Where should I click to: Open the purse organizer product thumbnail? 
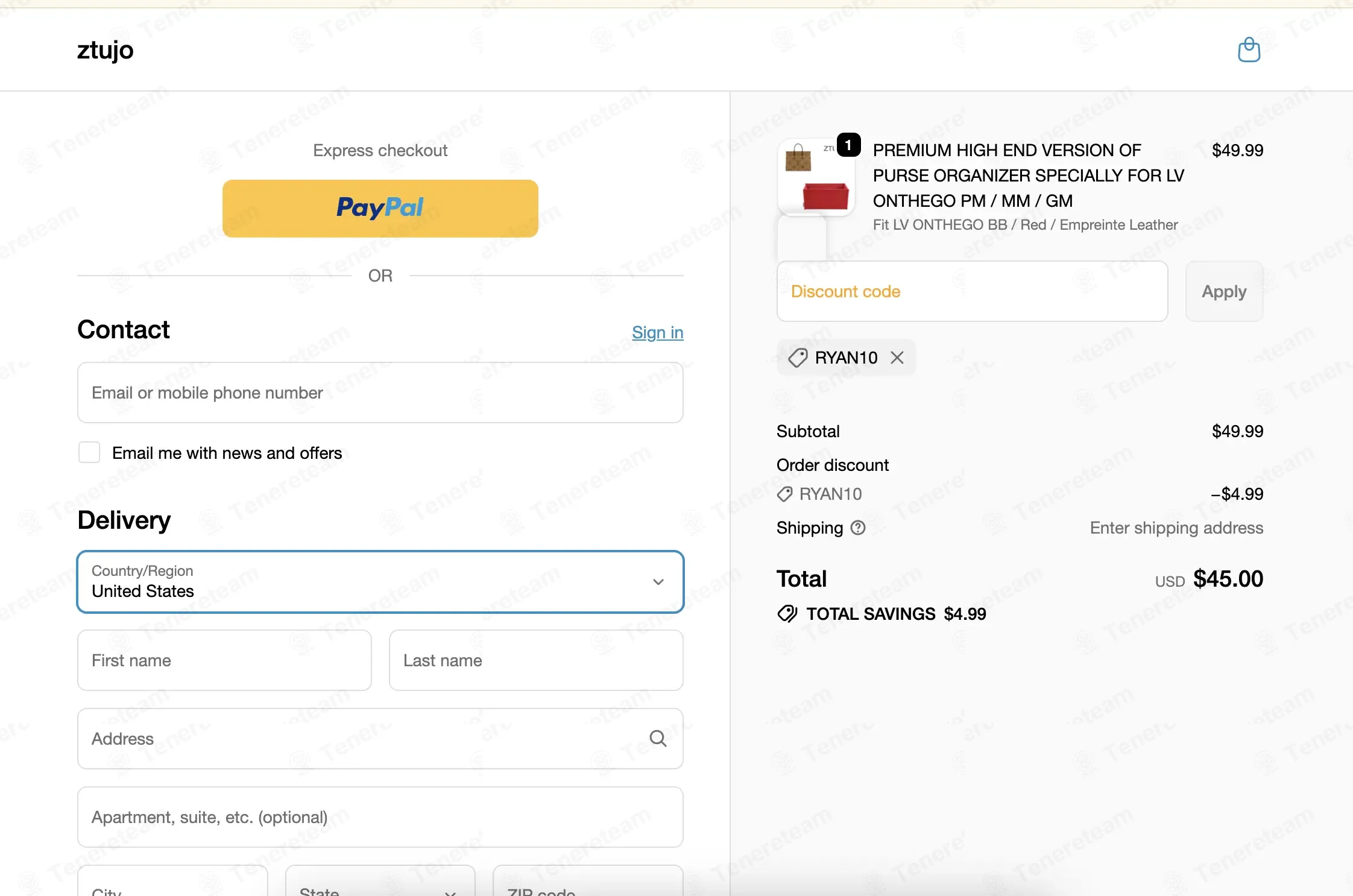(x=816, y=177)
